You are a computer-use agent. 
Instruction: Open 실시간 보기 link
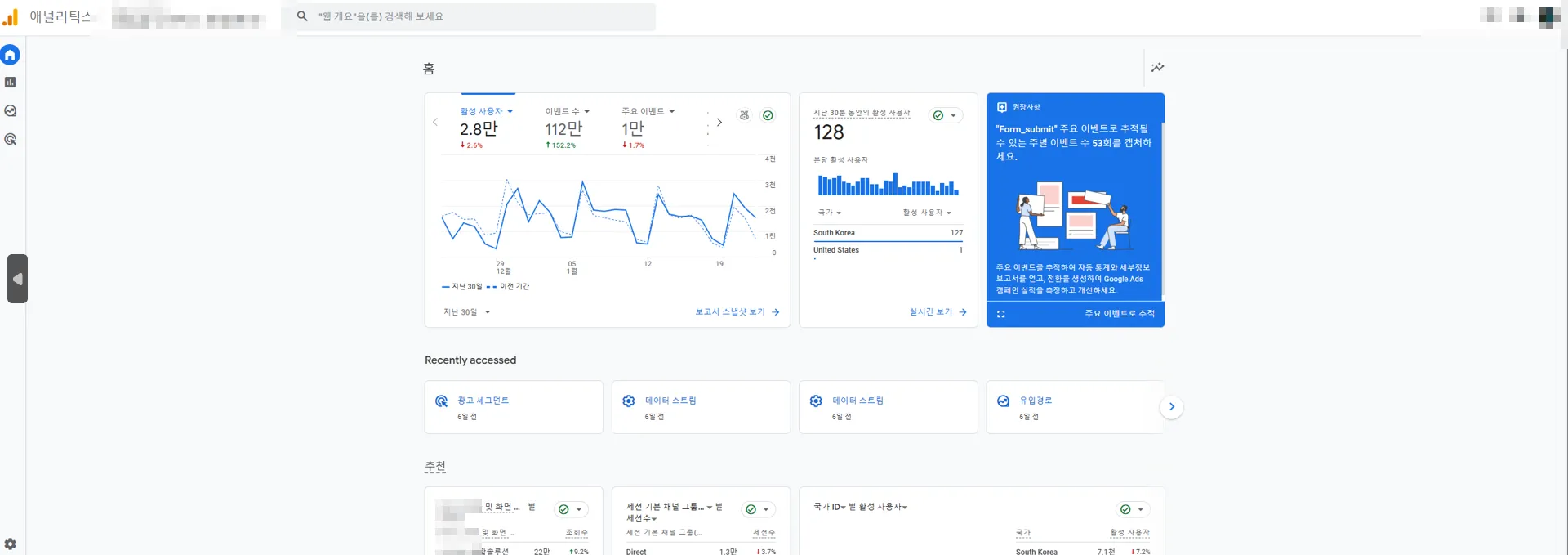pos(938,312)
